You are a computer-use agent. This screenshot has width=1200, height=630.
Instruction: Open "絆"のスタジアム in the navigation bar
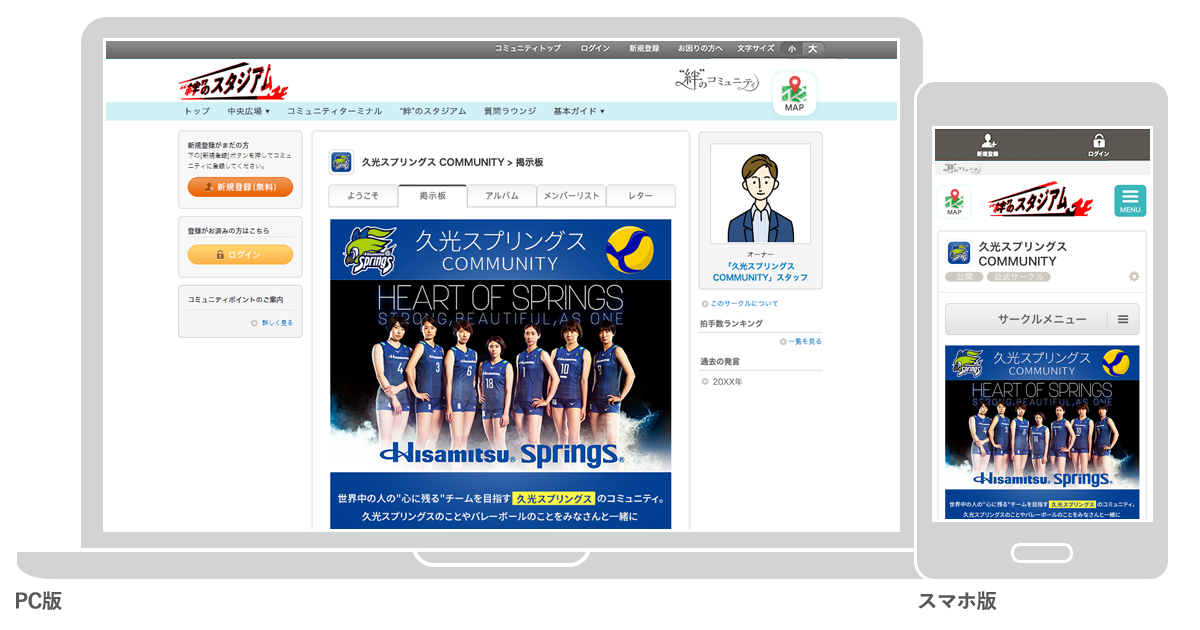point(433,111)
